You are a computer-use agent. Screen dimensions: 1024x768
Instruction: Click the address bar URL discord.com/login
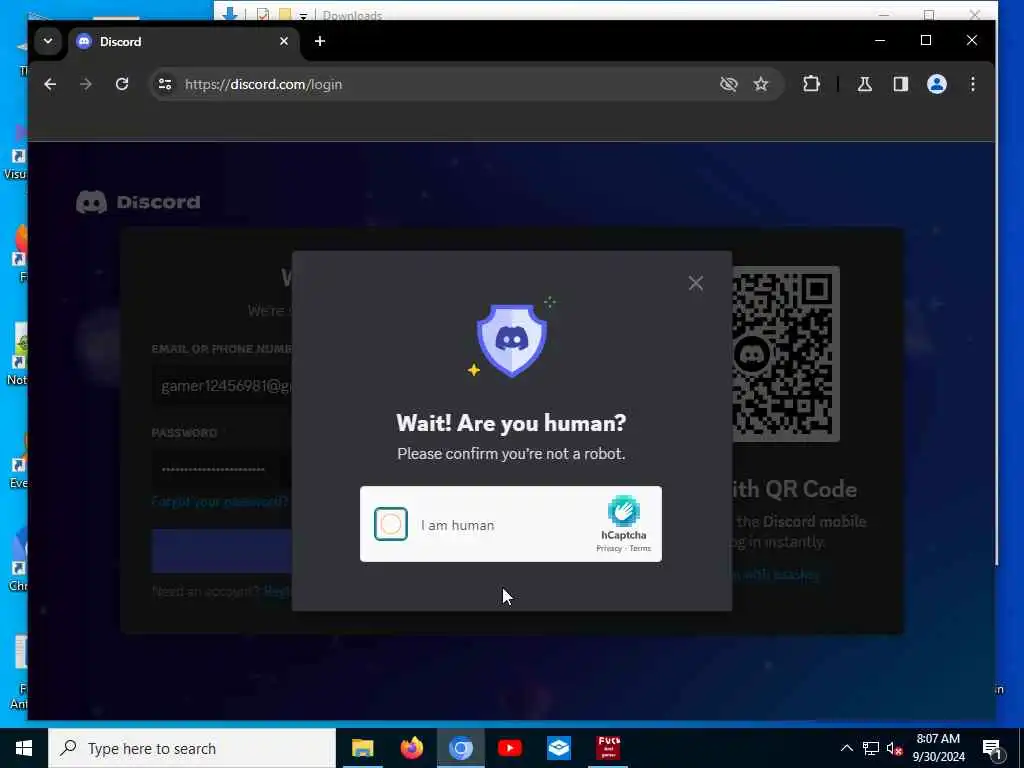(263, 84)
